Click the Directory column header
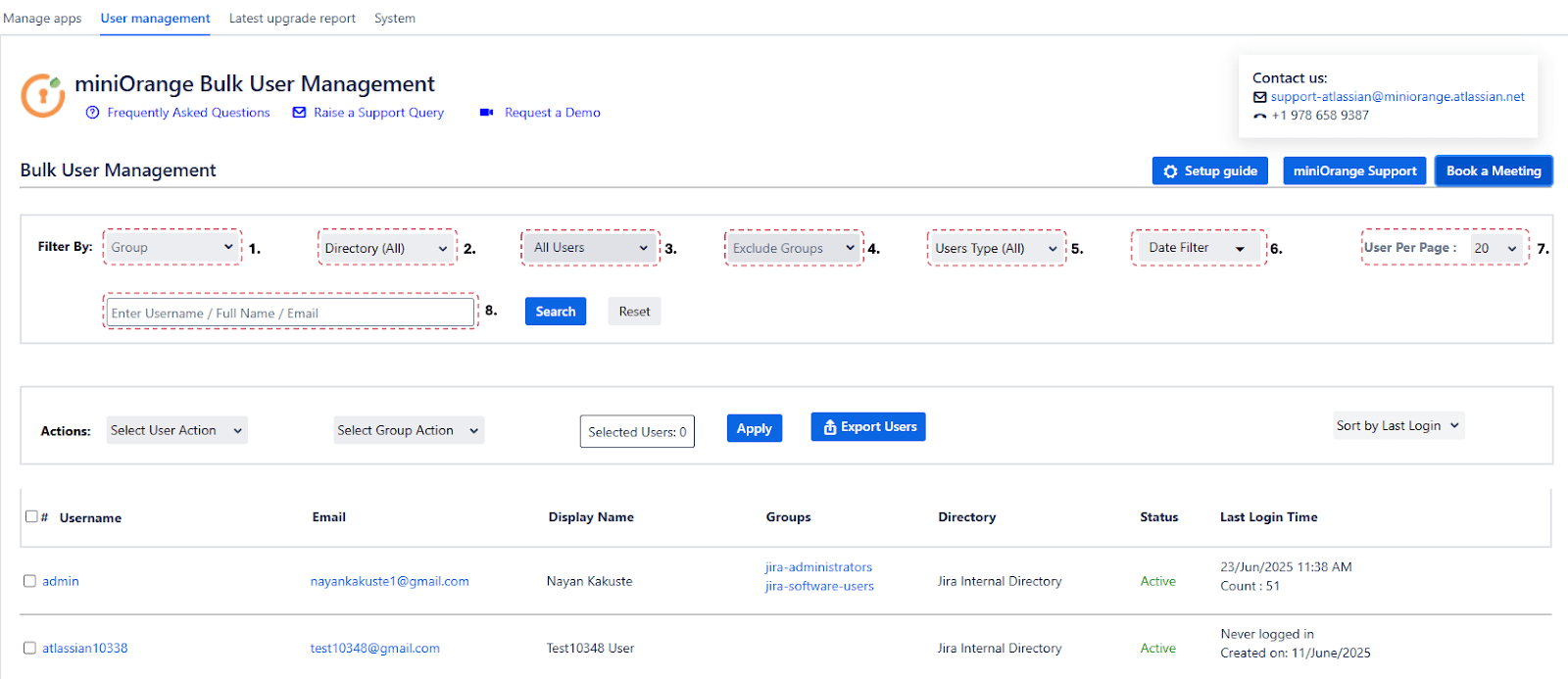The width and height of the screenshot is (1568, 679). pyautogui.click(x=967, y=516)
